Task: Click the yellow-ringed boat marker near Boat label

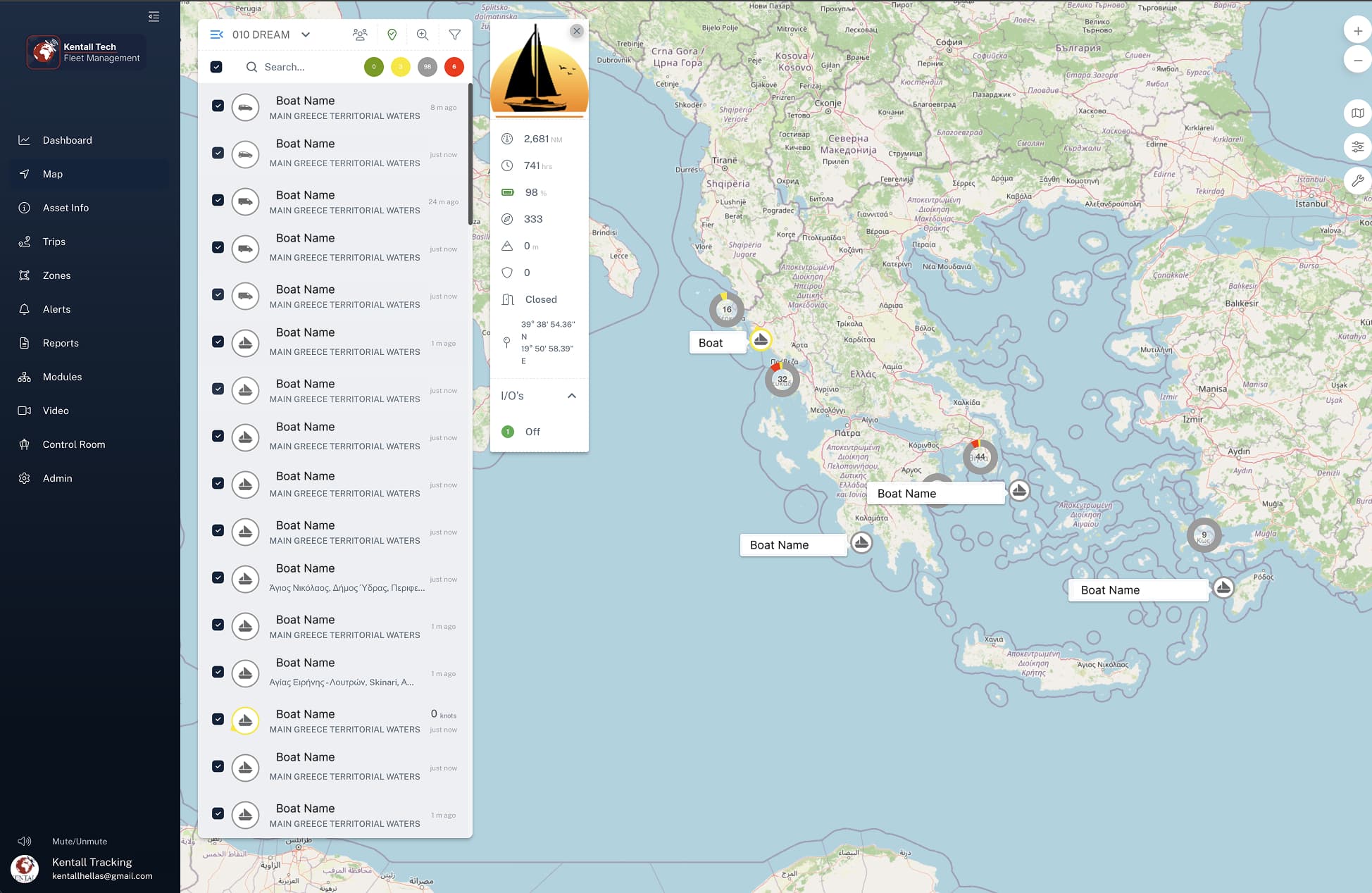Action: point(761,340)
